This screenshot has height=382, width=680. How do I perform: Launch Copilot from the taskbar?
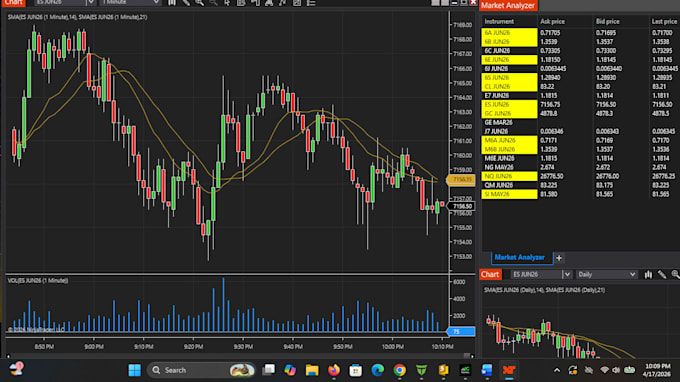290,370
